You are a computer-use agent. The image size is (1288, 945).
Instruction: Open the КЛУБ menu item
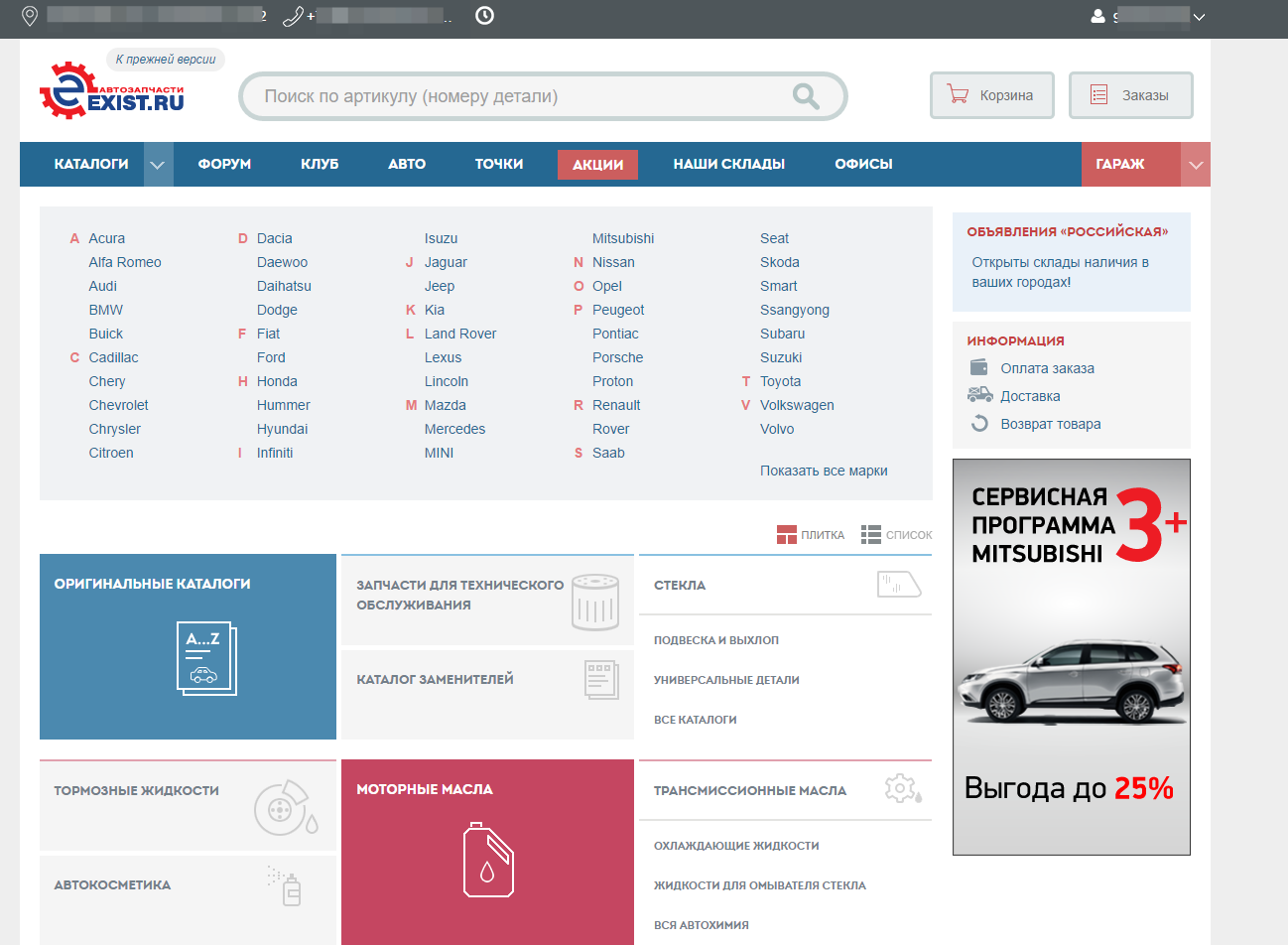[x=320, y=165]
